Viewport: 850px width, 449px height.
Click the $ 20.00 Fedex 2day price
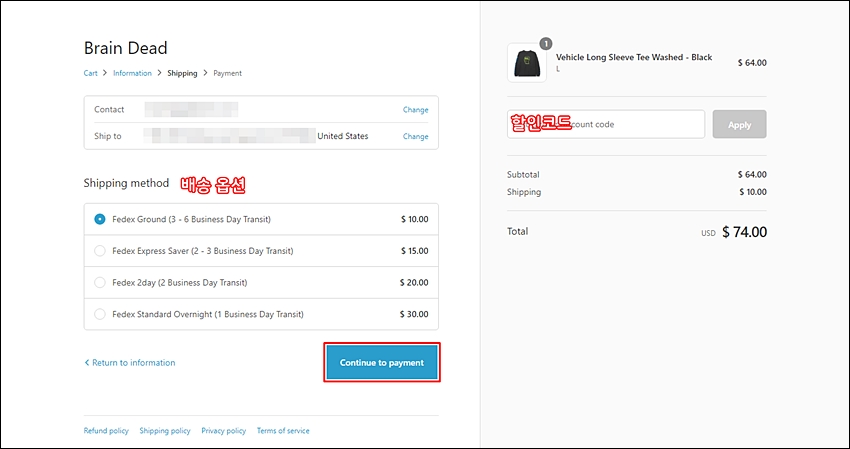pos(414,283)
